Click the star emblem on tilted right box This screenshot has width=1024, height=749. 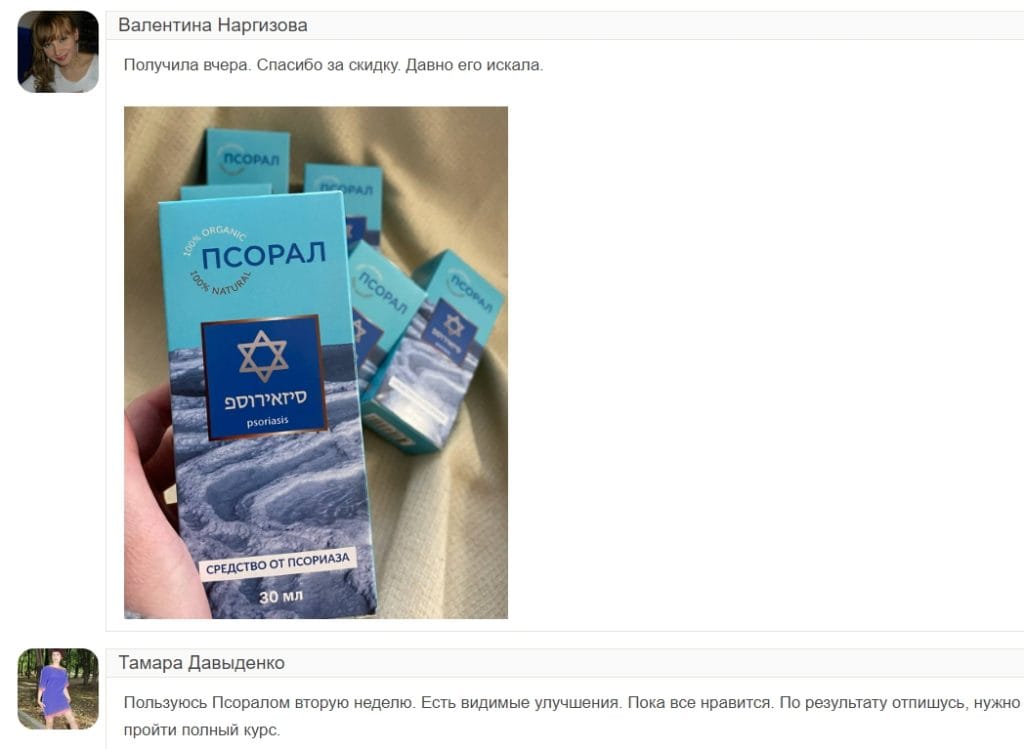[x=453, y=325]
